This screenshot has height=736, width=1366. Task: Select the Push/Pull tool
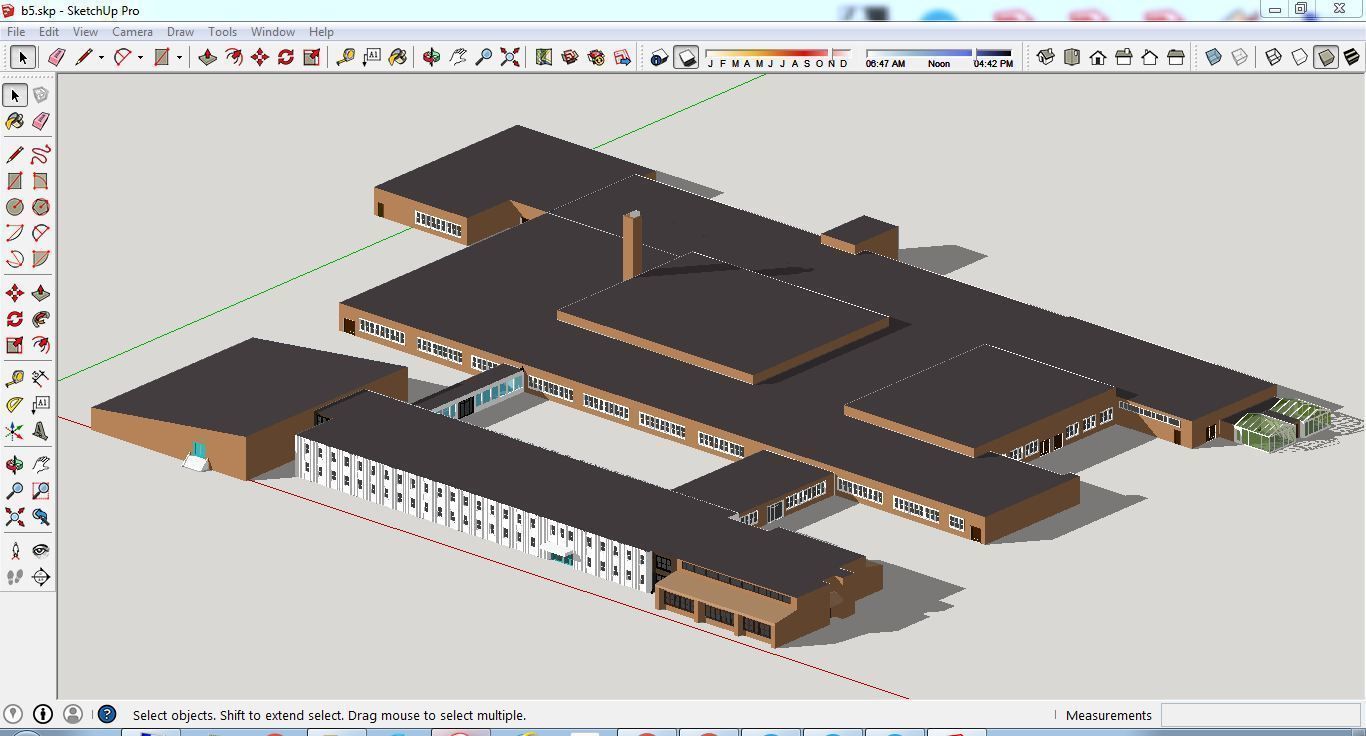click(40, 292)
